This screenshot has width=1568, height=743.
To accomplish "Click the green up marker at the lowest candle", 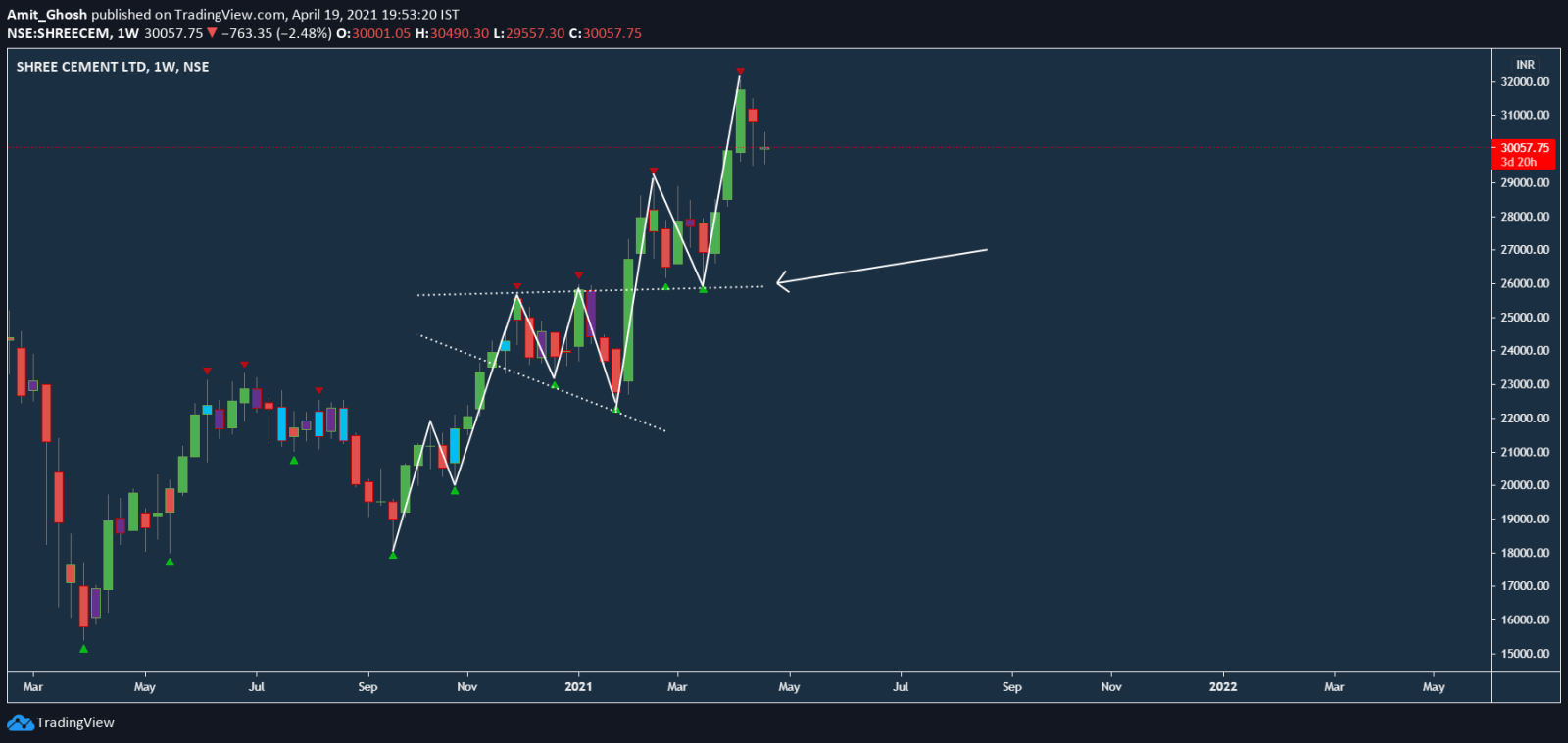I will [x=83, y=649].
